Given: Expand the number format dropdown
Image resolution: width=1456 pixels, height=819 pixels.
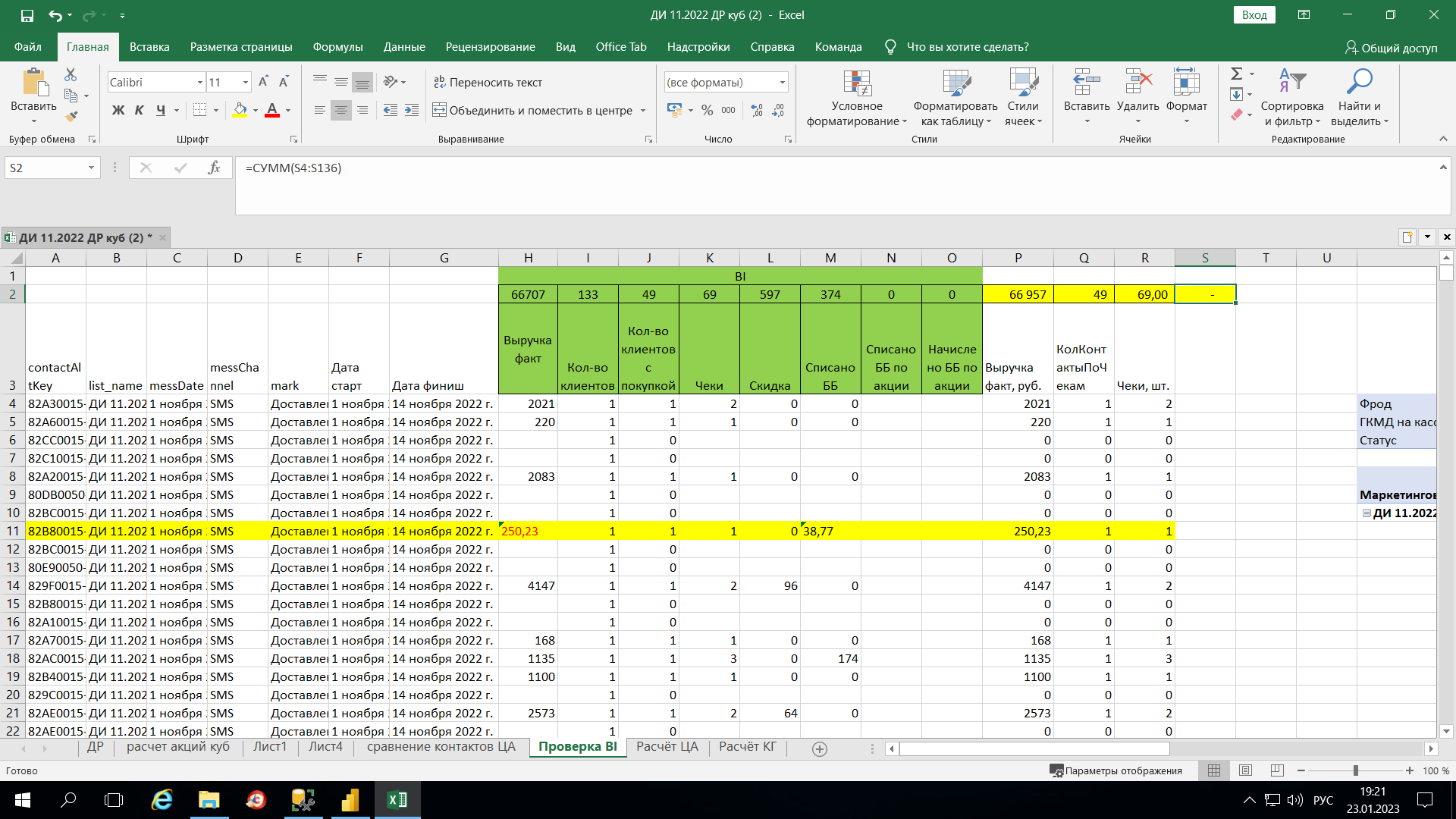Looking at the screenshot, I should coord(782,82).
